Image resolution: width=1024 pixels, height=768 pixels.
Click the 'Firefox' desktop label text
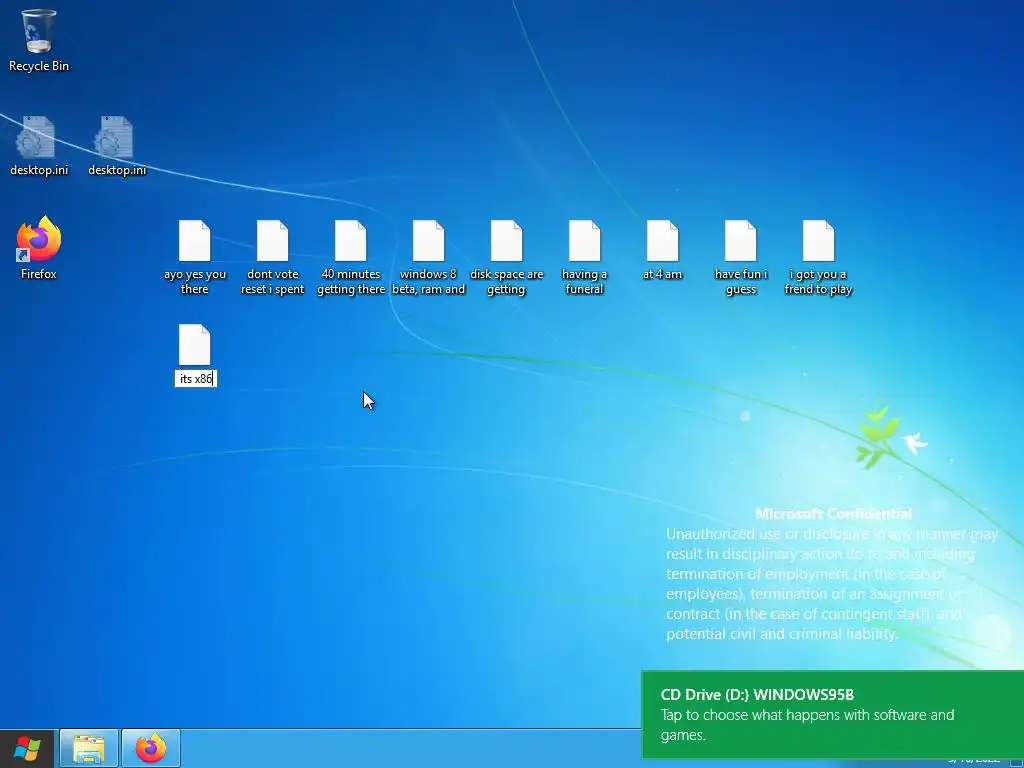coord(39,274)
